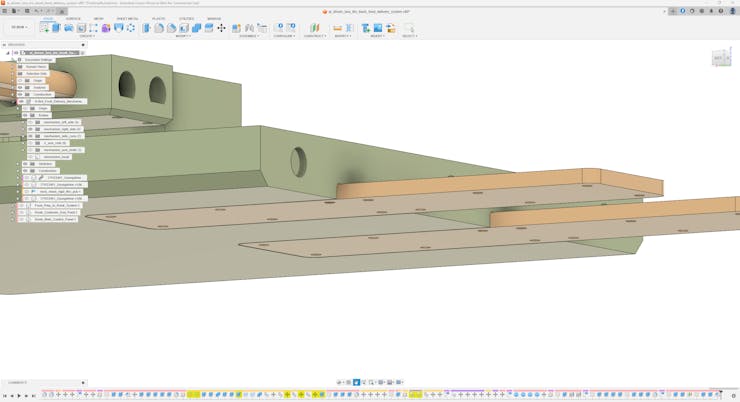This screenshot has height=402, width=740.
Task: Toggle visibility of the Origin folder
Action: (x=20, y=81)
